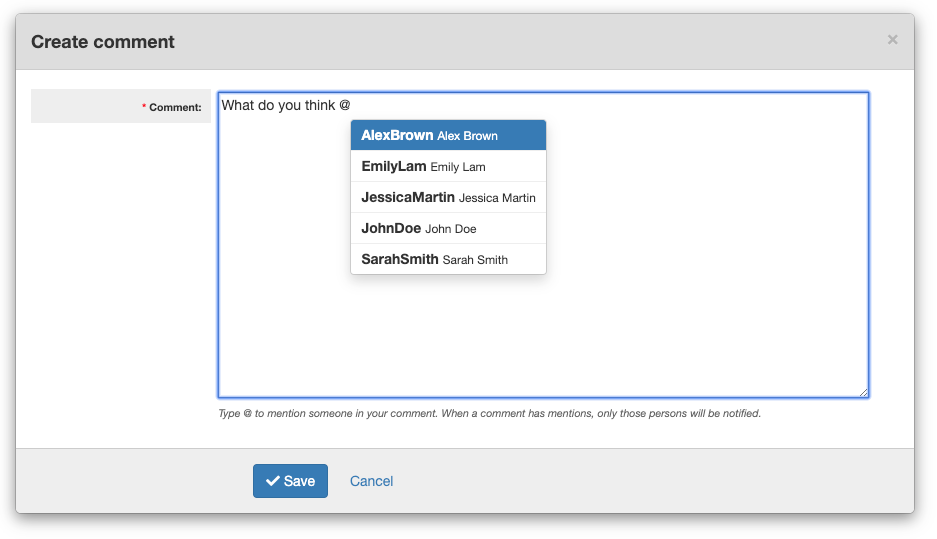Close the Create comment dialog

(892, 40)
